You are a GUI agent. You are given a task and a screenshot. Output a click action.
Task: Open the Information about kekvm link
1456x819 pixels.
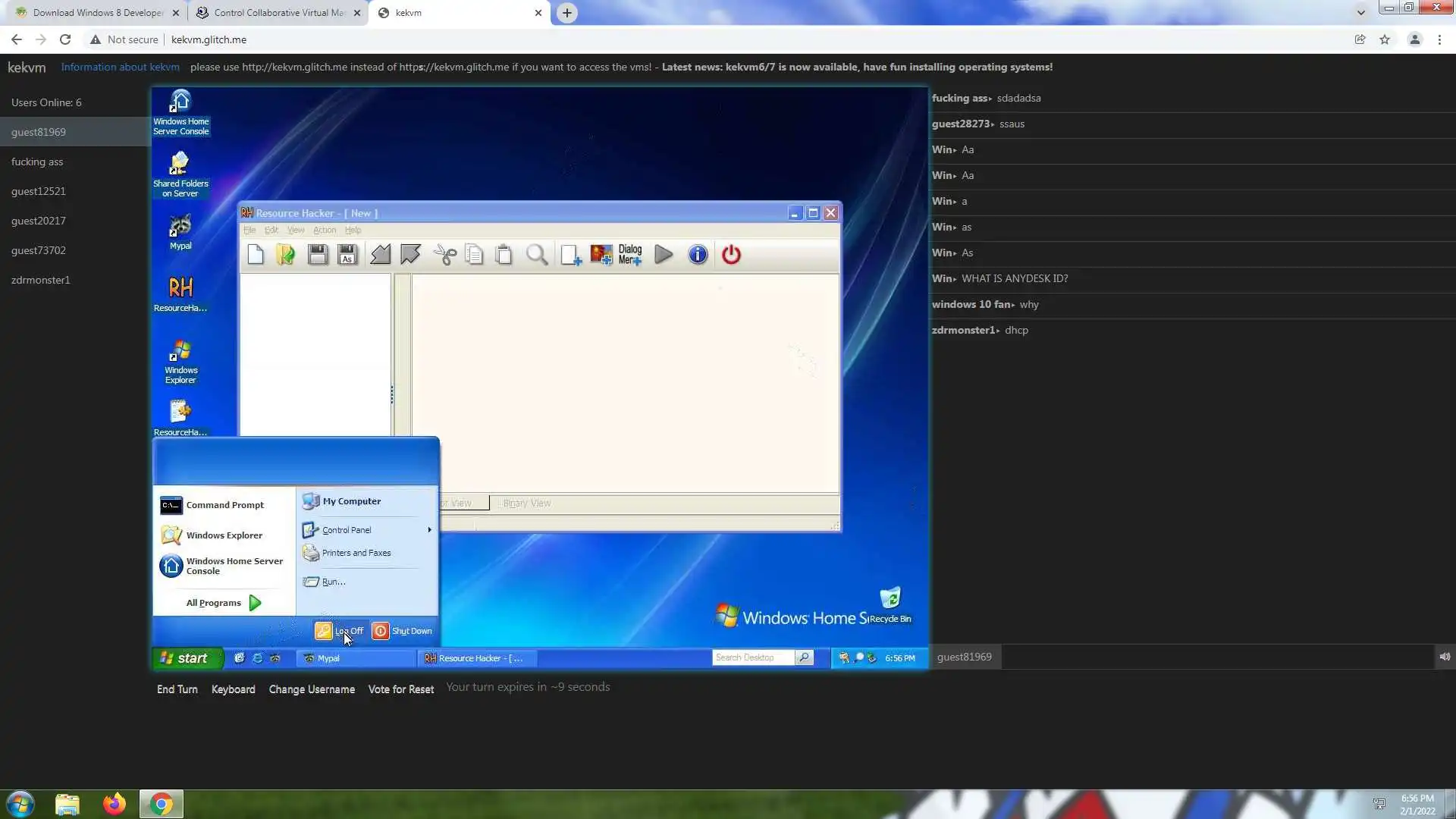pos(120,67)
